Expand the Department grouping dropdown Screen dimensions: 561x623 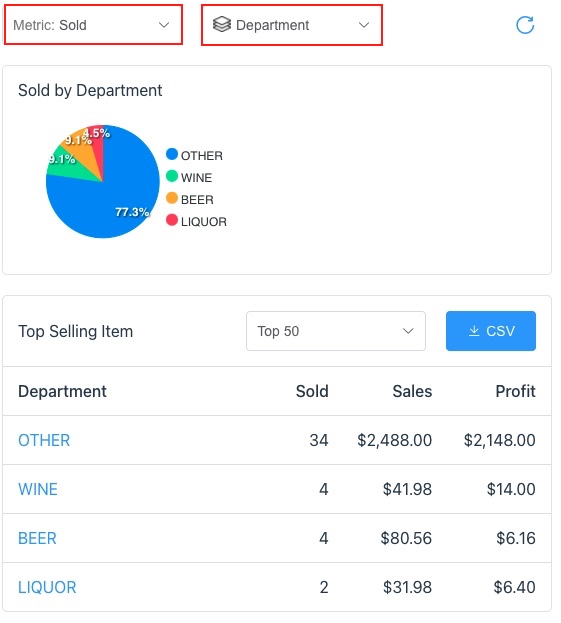(292, 25)
